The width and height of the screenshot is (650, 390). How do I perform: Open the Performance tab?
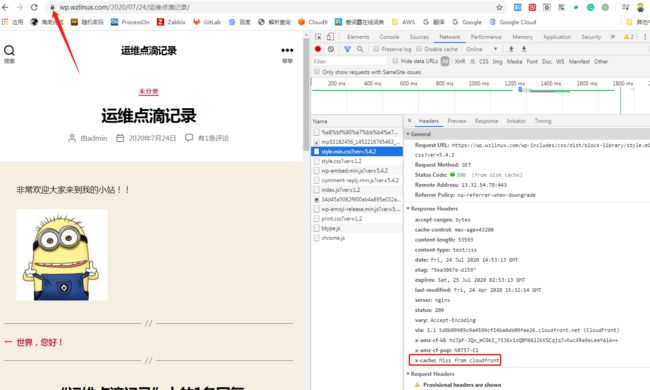(486, 37)
